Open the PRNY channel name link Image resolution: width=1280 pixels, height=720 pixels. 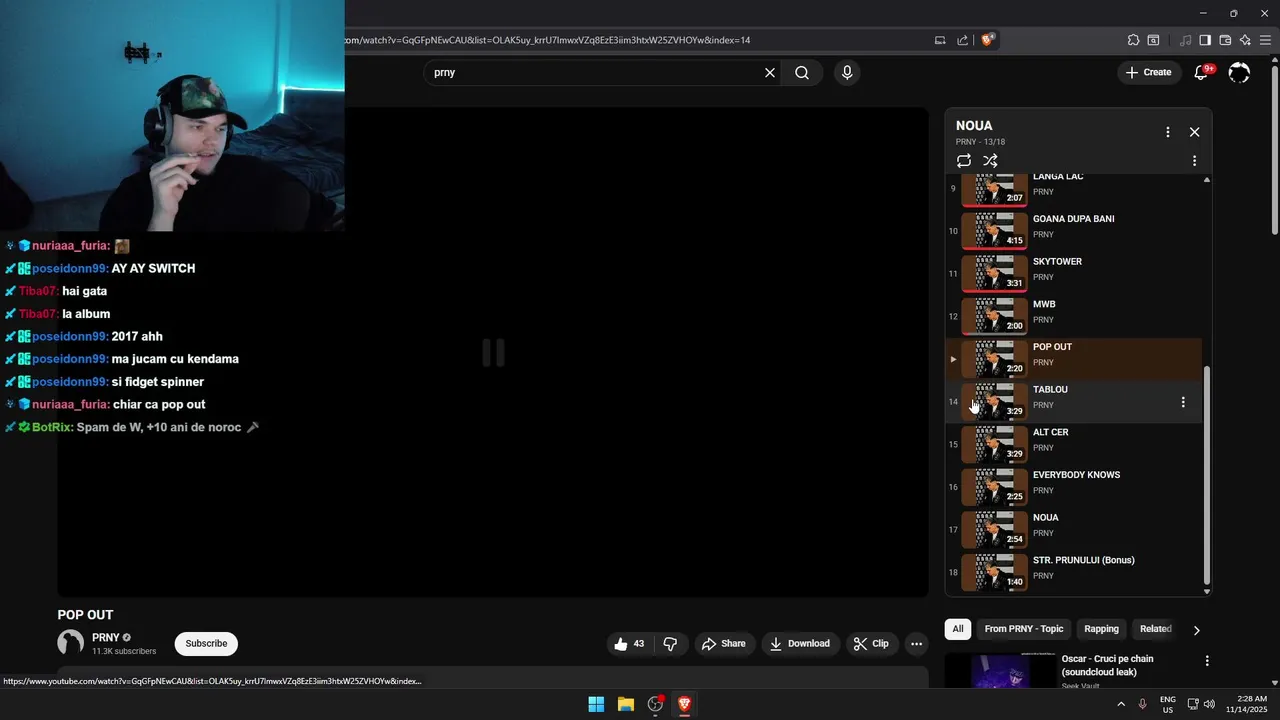click(x=105, y=637)
